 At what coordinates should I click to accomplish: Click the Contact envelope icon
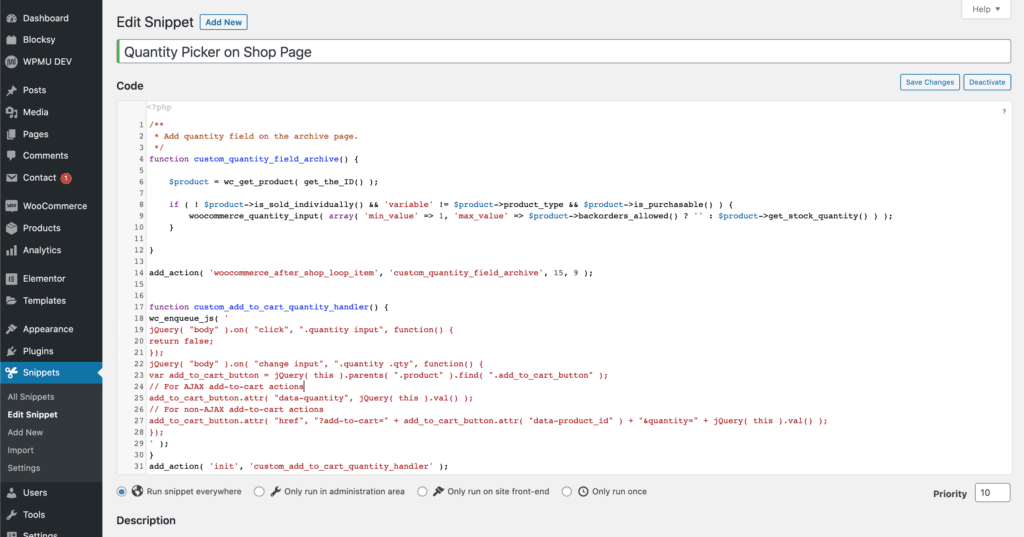[11, 178]
